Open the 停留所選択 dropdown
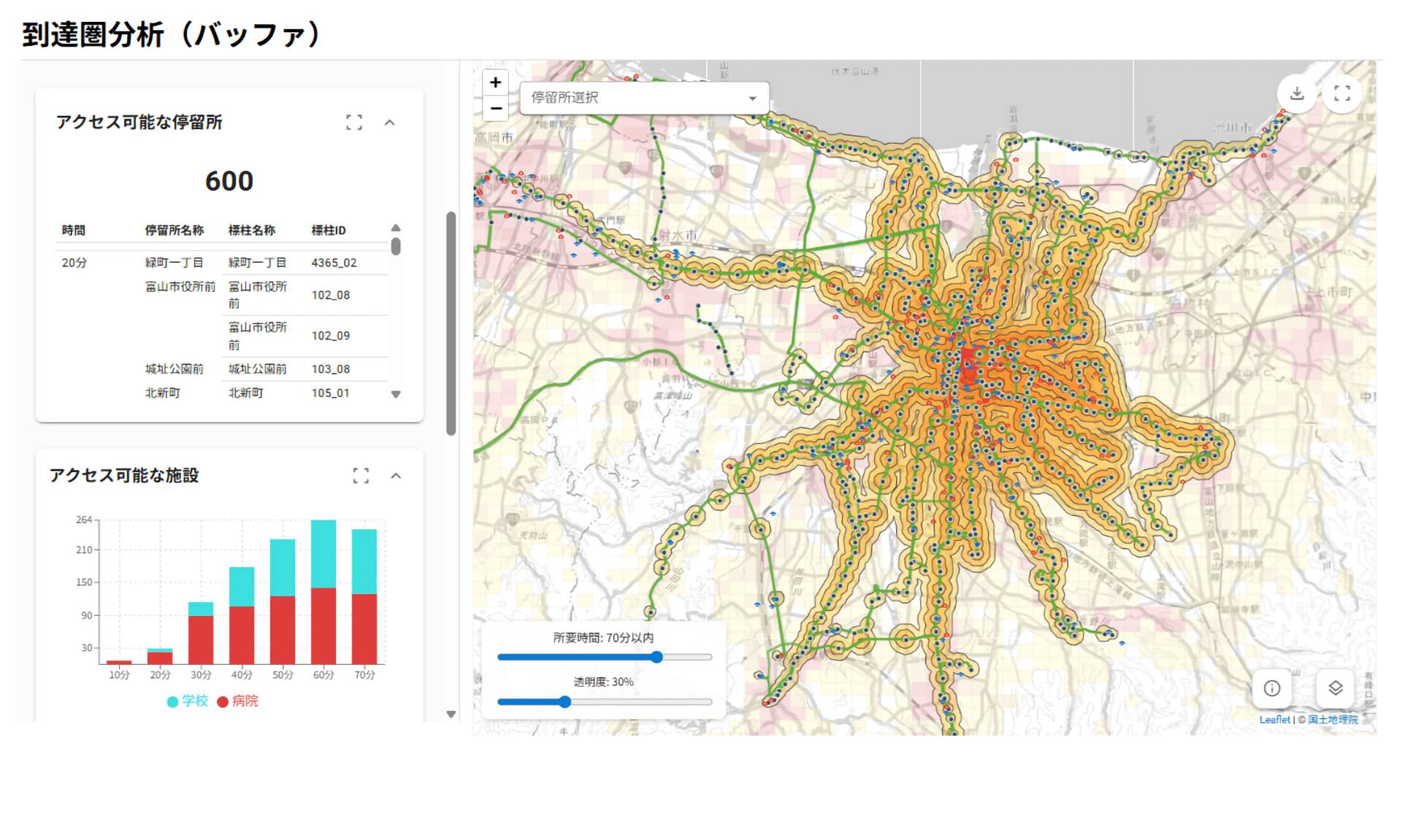Image resolution: width=1402 pixels, height=840 pixels. (x=644, y=98)
